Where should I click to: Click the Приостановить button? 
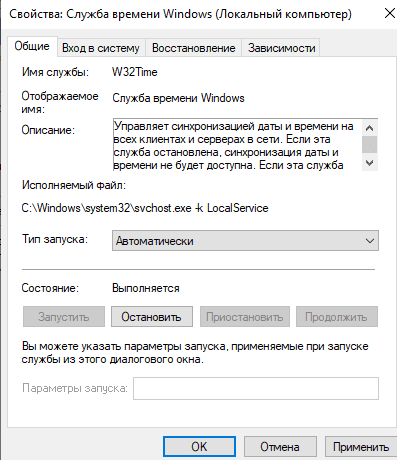[x=245, y=316]
